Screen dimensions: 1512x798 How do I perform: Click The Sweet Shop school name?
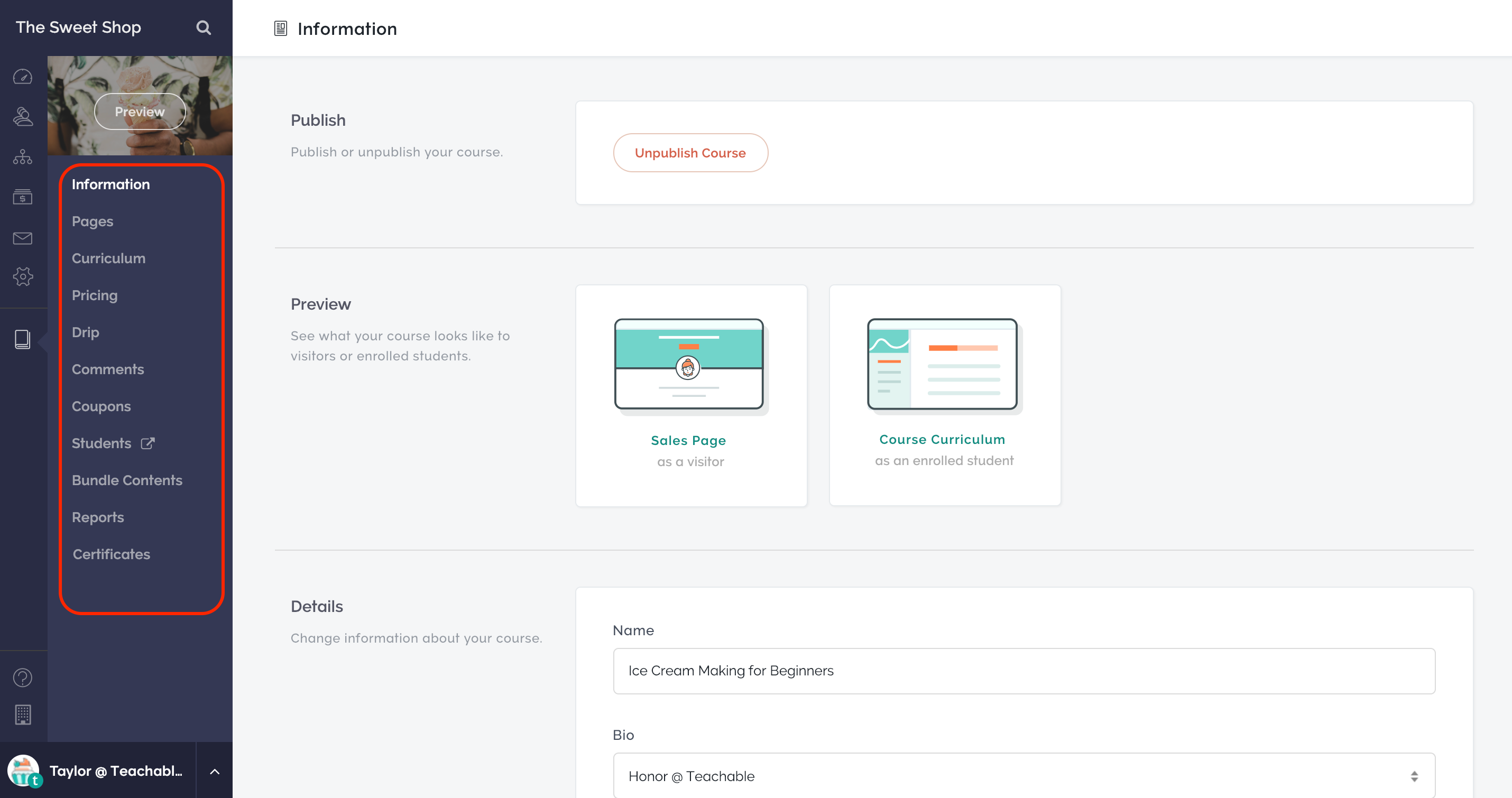[x=79, y=27]
